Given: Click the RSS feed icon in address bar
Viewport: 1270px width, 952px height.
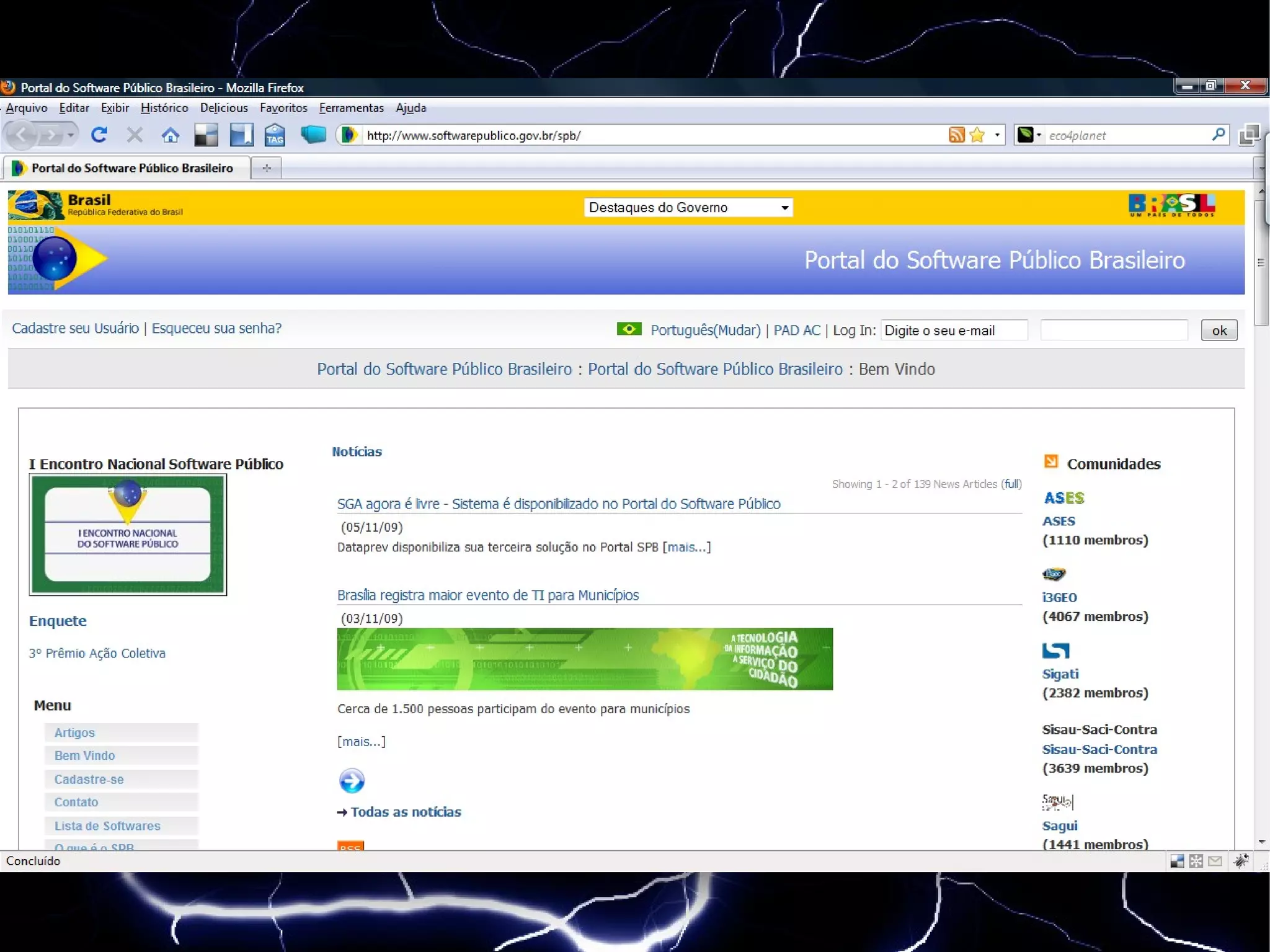Looking at the screenshot, I should pyautogui.click(x=956, y=135).
